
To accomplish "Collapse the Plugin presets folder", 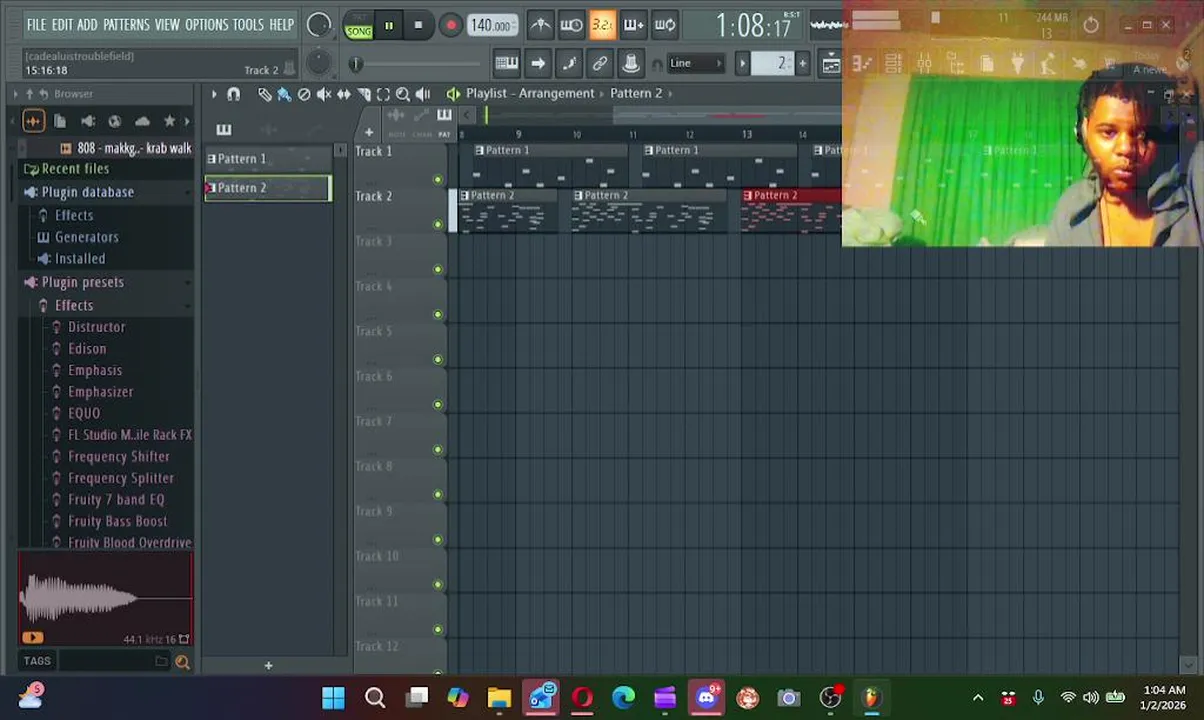I will (106, 282).
